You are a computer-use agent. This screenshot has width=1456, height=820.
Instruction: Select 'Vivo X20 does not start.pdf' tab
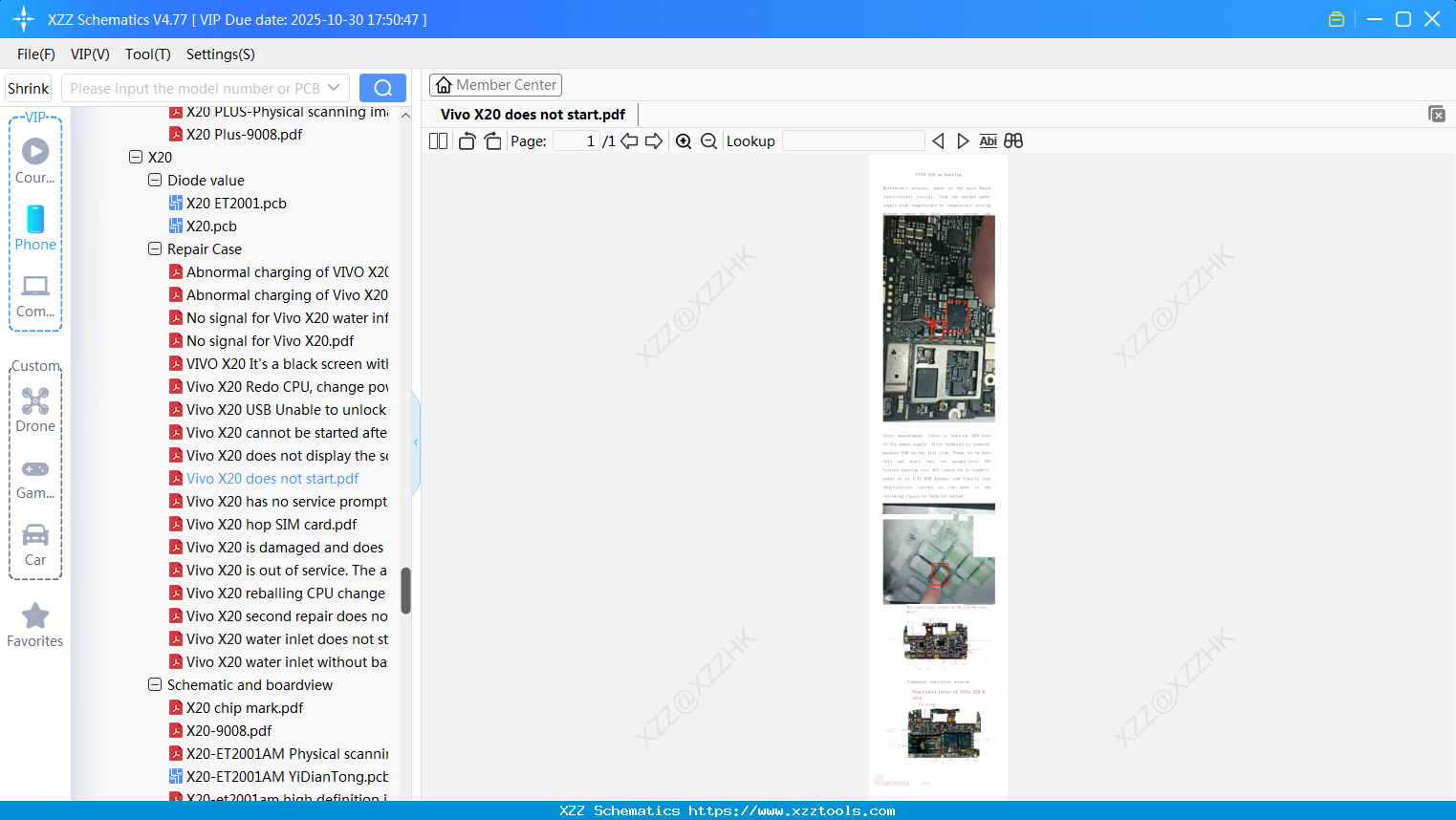532,115
